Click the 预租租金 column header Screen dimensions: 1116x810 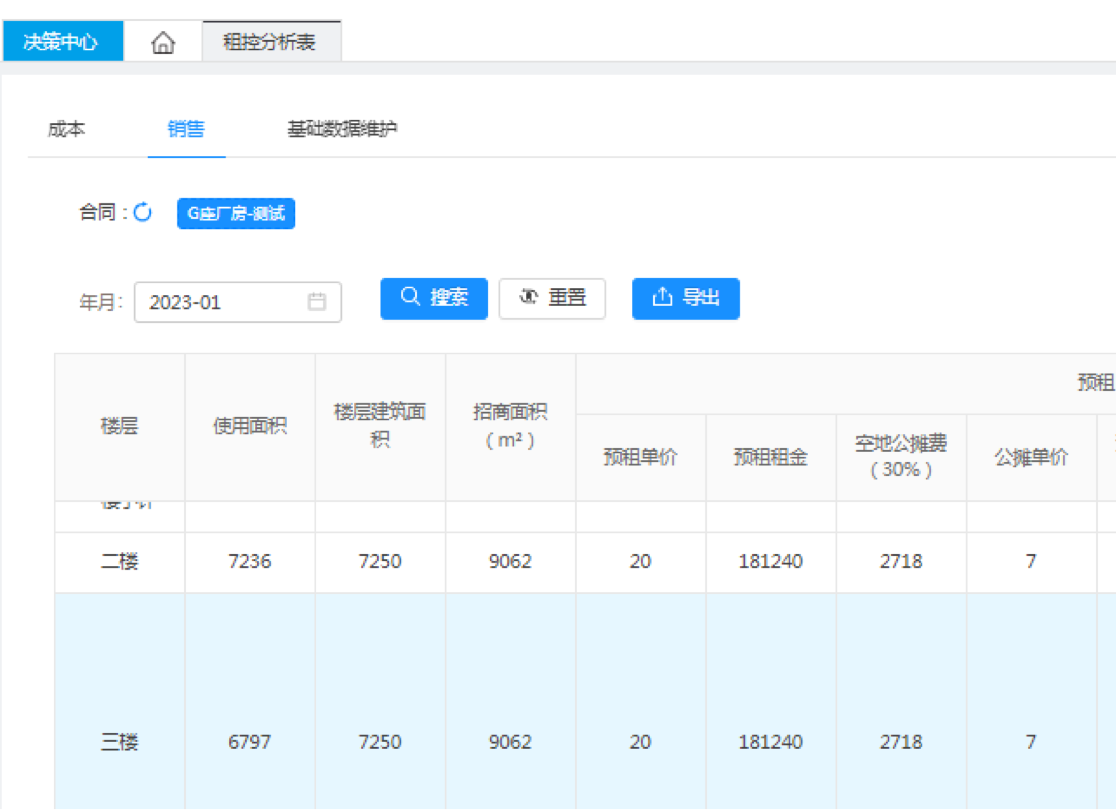pos(771,457)
